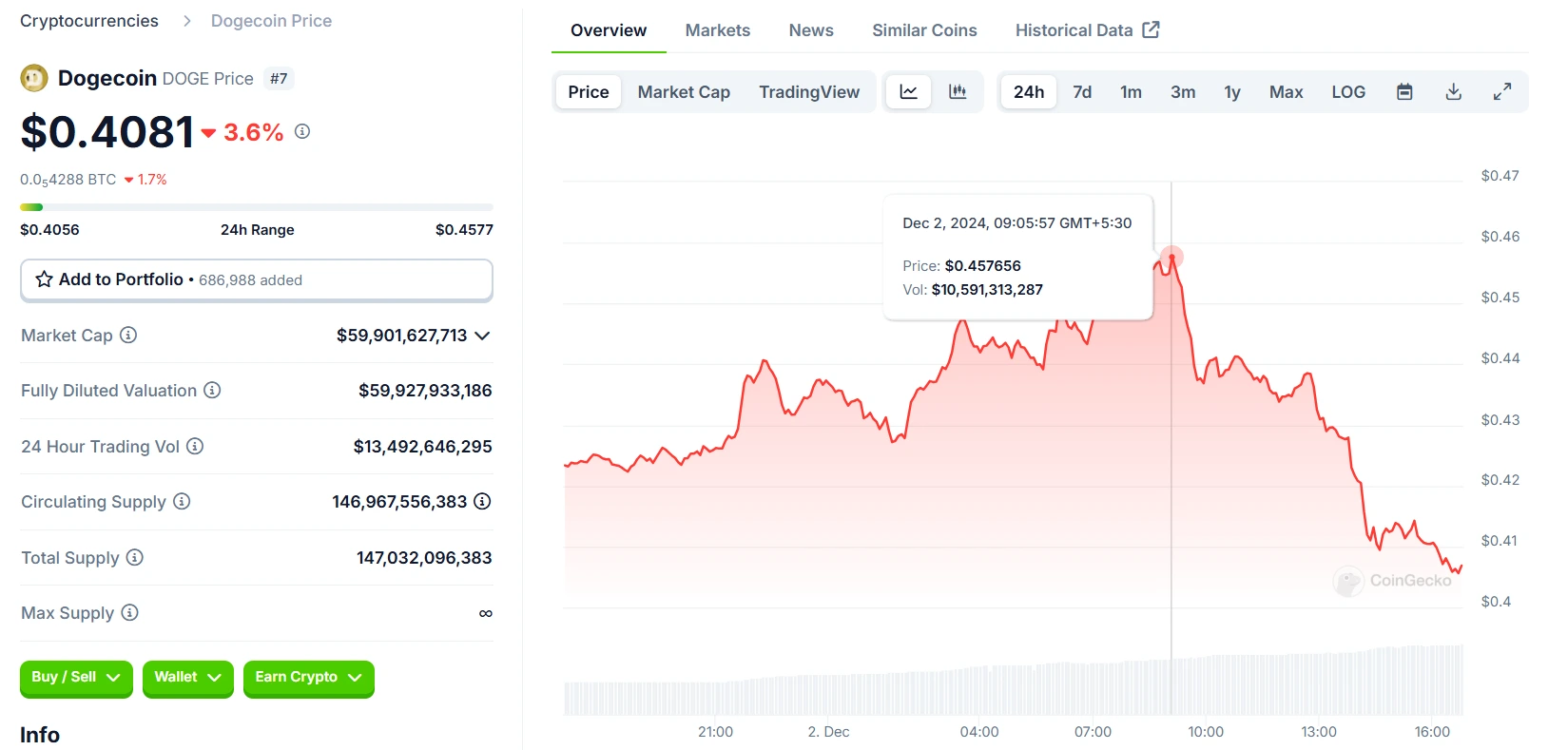Image resolution: width=1568 pixels, height=750 pixels.
Task: Open the calendar date range picker icon
Action: 1404,92
